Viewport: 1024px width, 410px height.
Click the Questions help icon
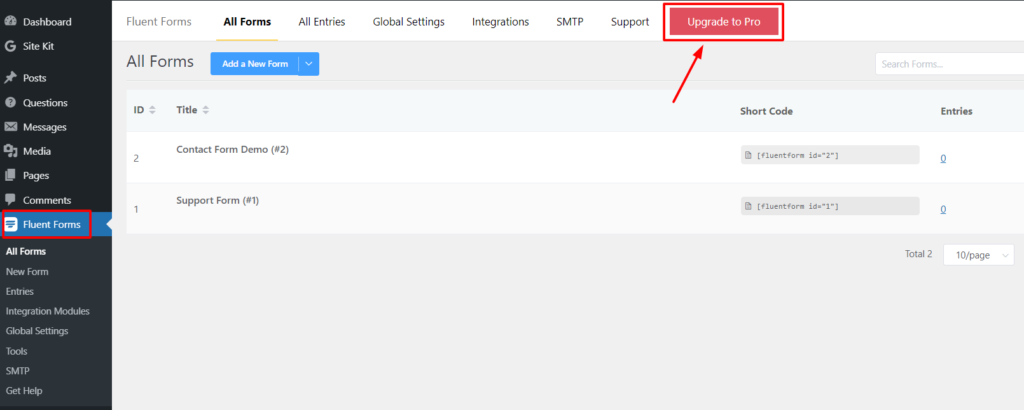[x=10, y=102]
